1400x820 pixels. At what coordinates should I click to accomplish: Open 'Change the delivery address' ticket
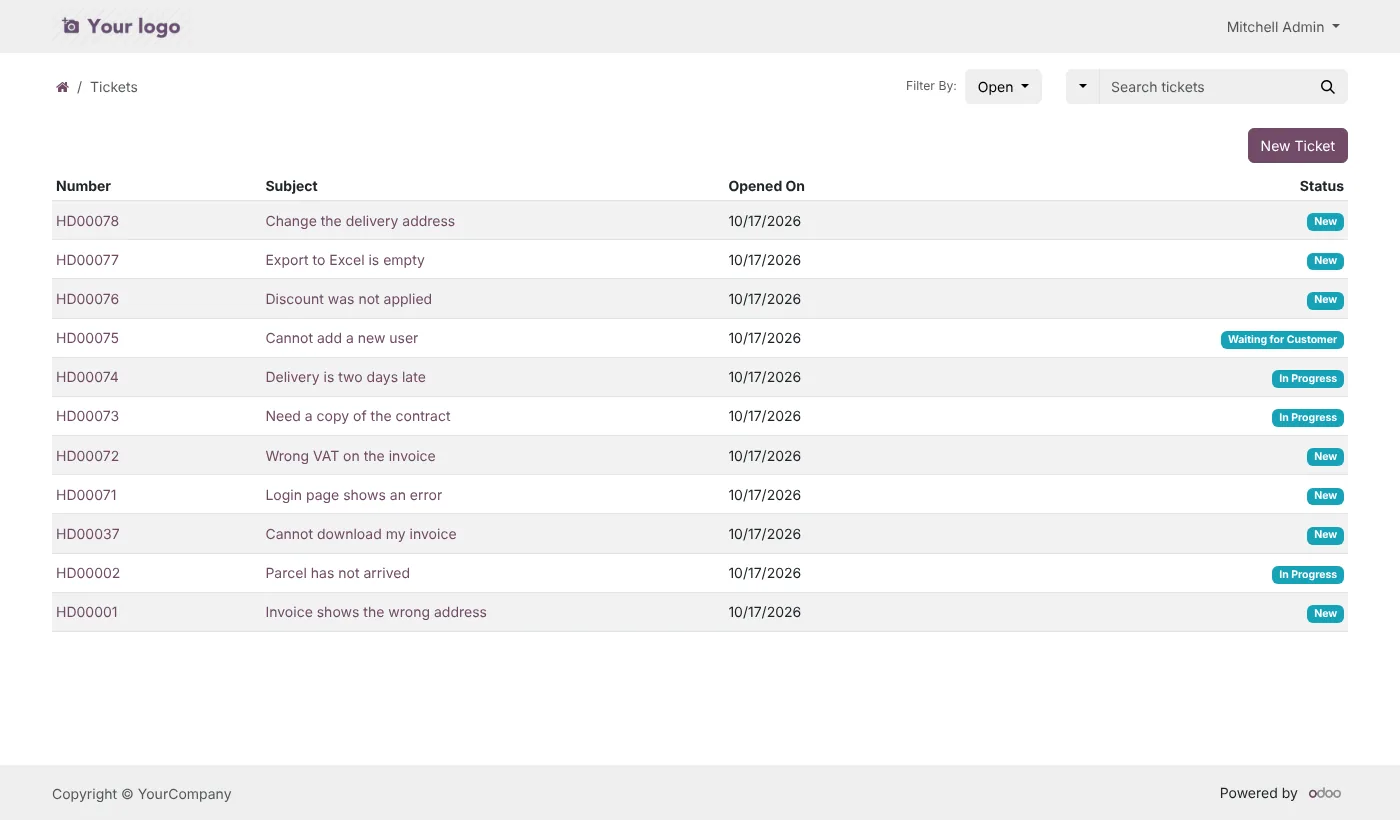tap(360, 221)
